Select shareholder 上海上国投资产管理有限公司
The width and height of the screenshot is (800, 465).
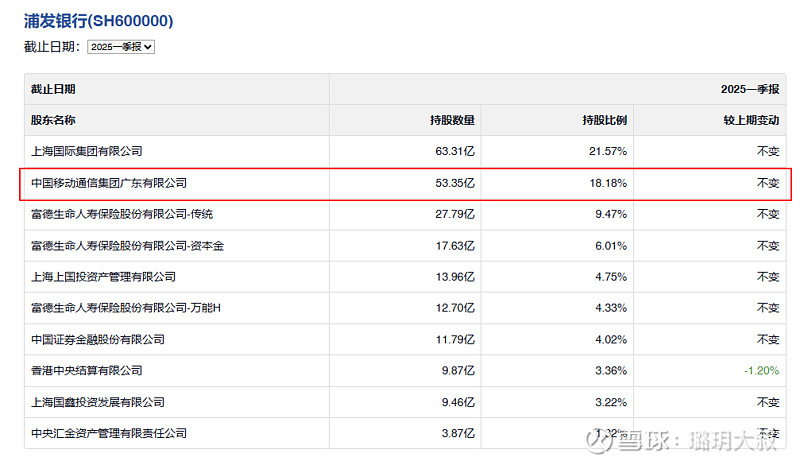104,277
